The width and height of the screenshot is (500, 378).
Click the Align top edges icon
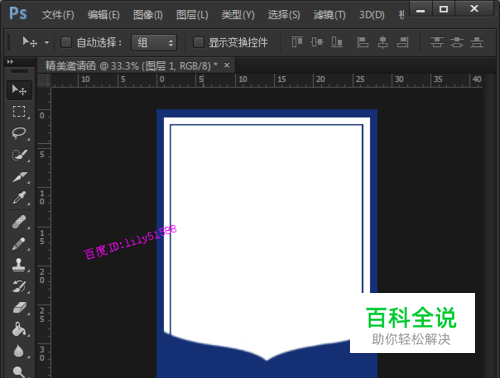[297, 42]
